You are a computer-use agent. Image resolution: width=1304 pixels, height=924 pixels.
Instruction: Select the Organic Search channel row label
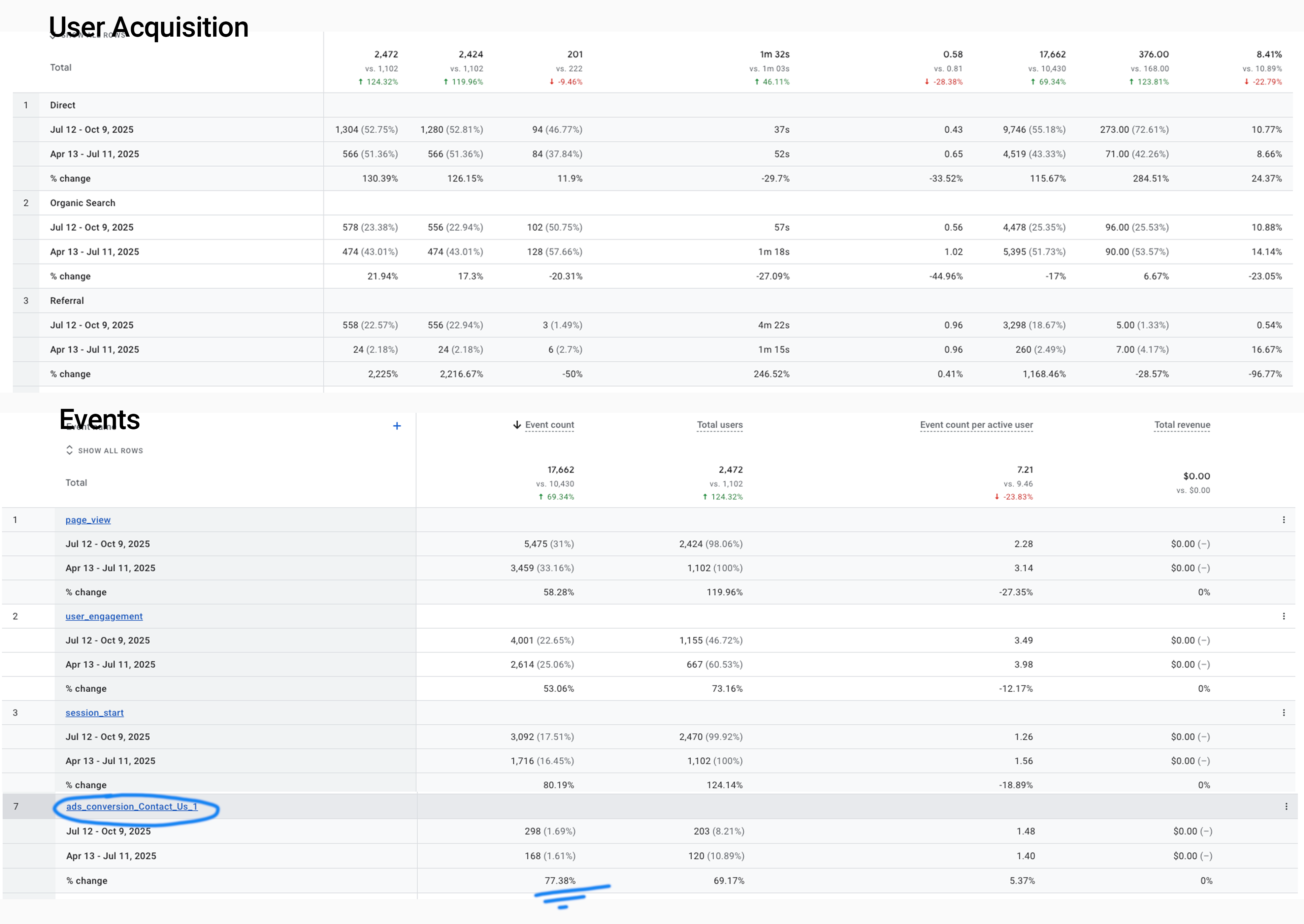[x=82, y=203]
